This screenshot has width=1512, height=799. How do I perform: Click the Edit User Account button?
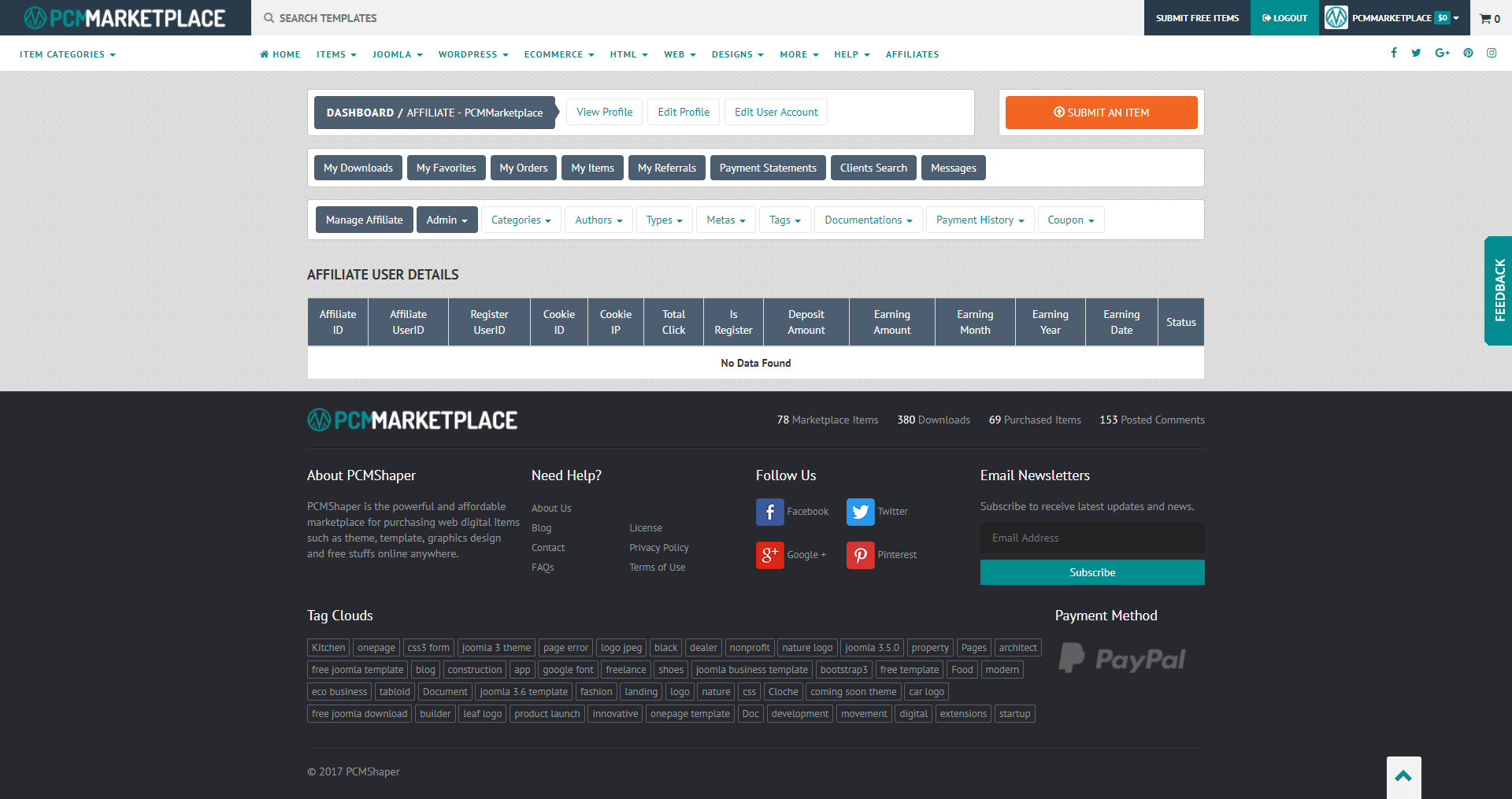(776, 112)
